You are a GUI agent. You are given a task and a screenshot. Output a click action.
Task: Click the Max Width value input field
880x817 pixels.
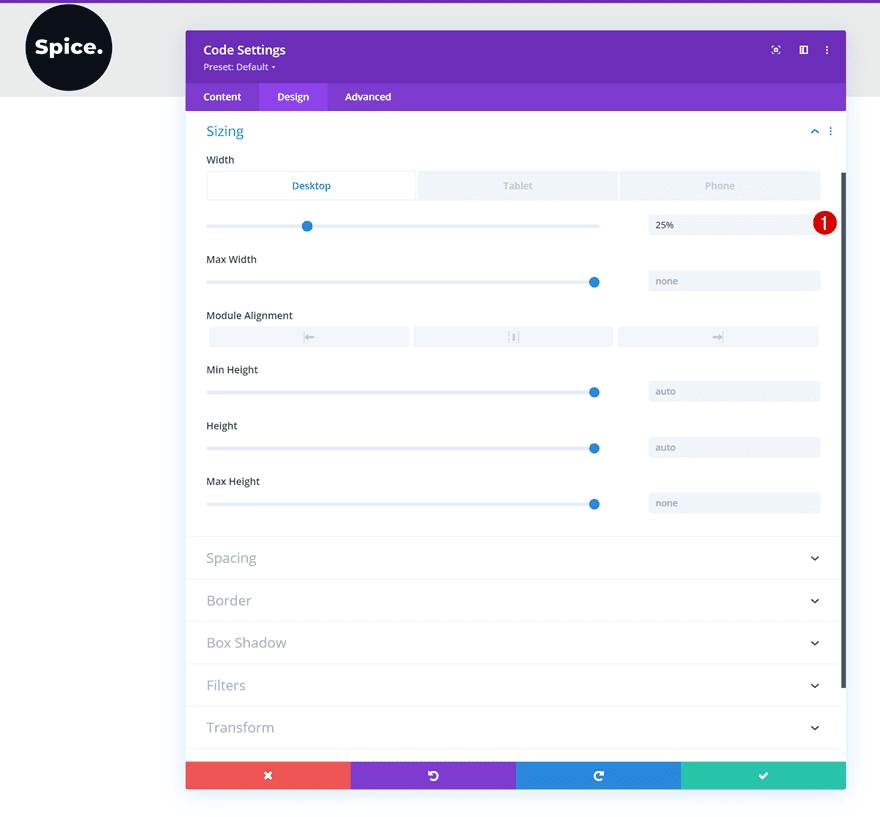733,282
